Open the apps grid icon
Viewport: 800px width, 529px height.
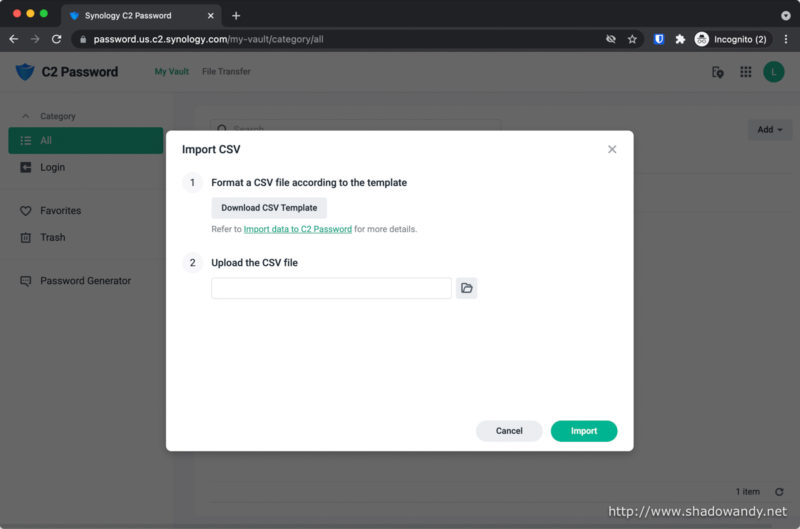click(x=745, y=72)
